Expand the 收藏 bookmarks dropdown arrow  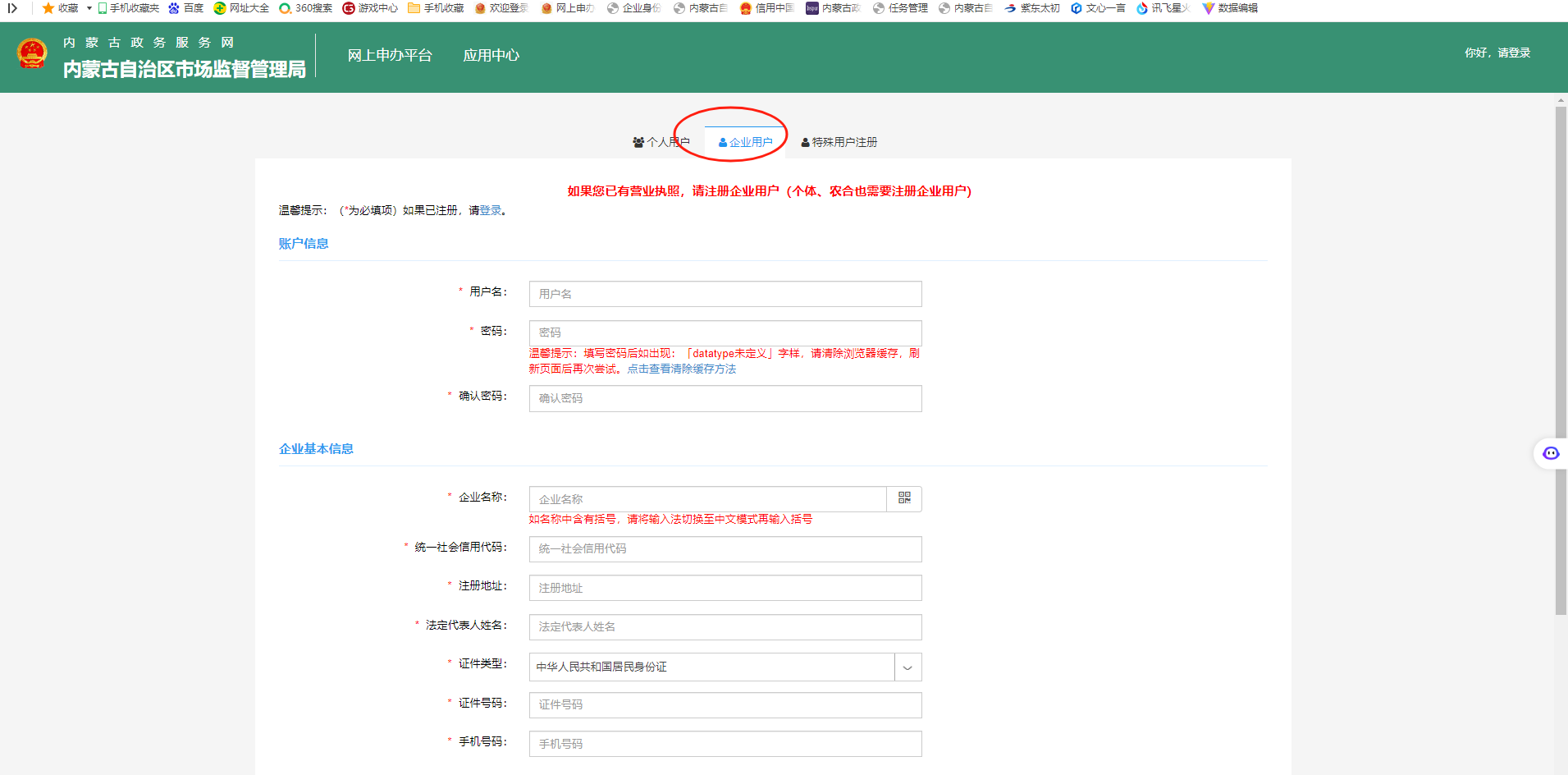(89, 8)
